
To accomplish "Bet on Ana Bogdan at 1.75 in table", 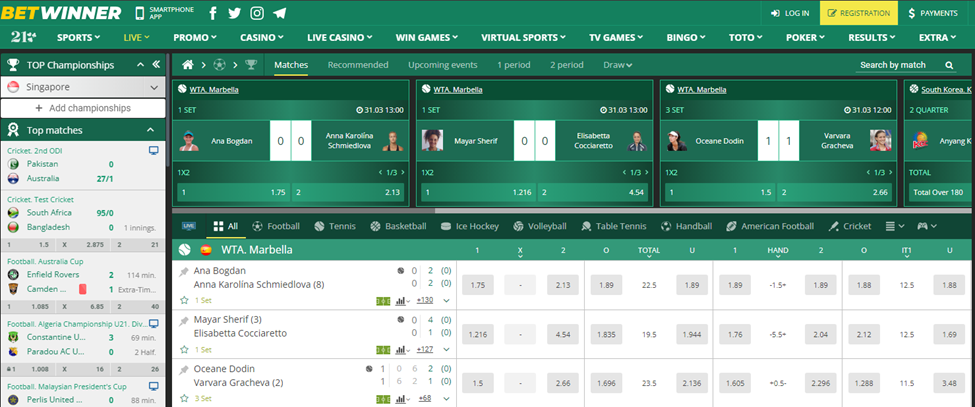I will click(478, 285).
